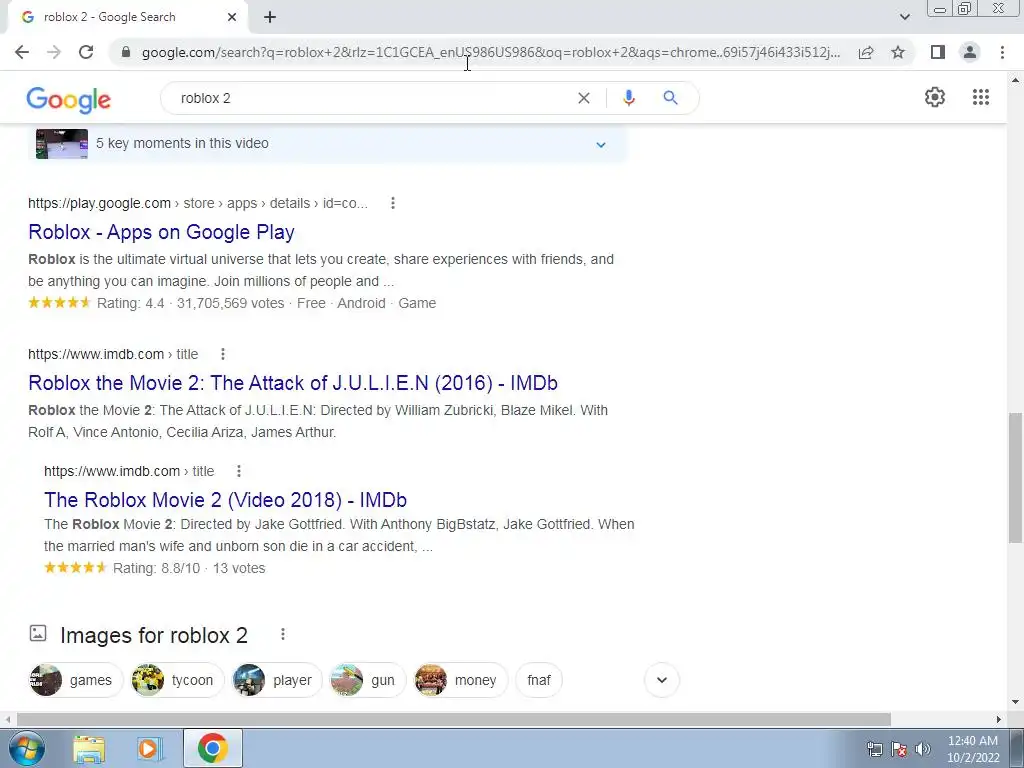Click the vertical scrollbar thumb
The height and width of the screenshot is (768, 1024).
pos(1015,478)
